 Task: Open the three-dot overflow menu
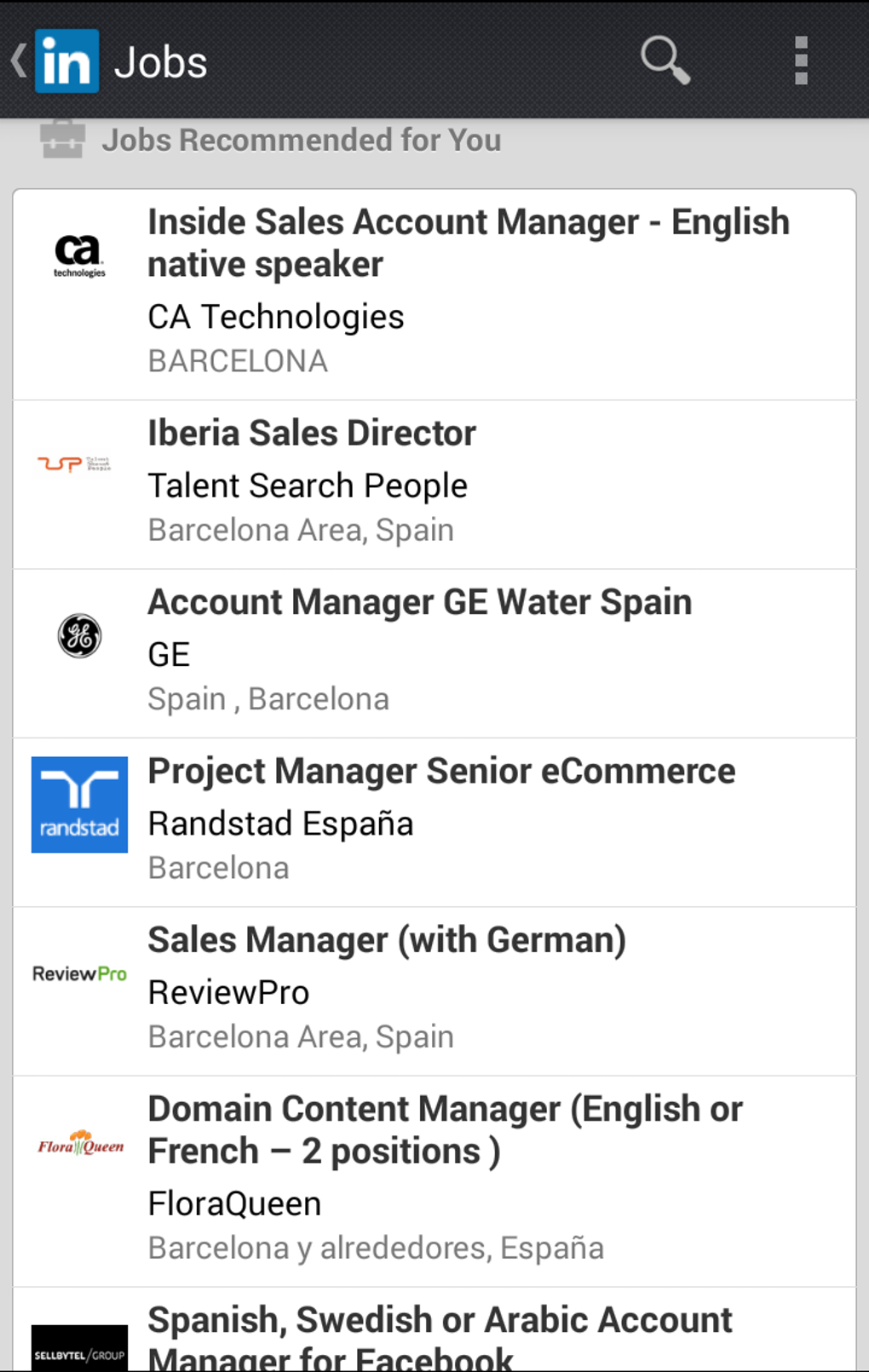point(800,60)
